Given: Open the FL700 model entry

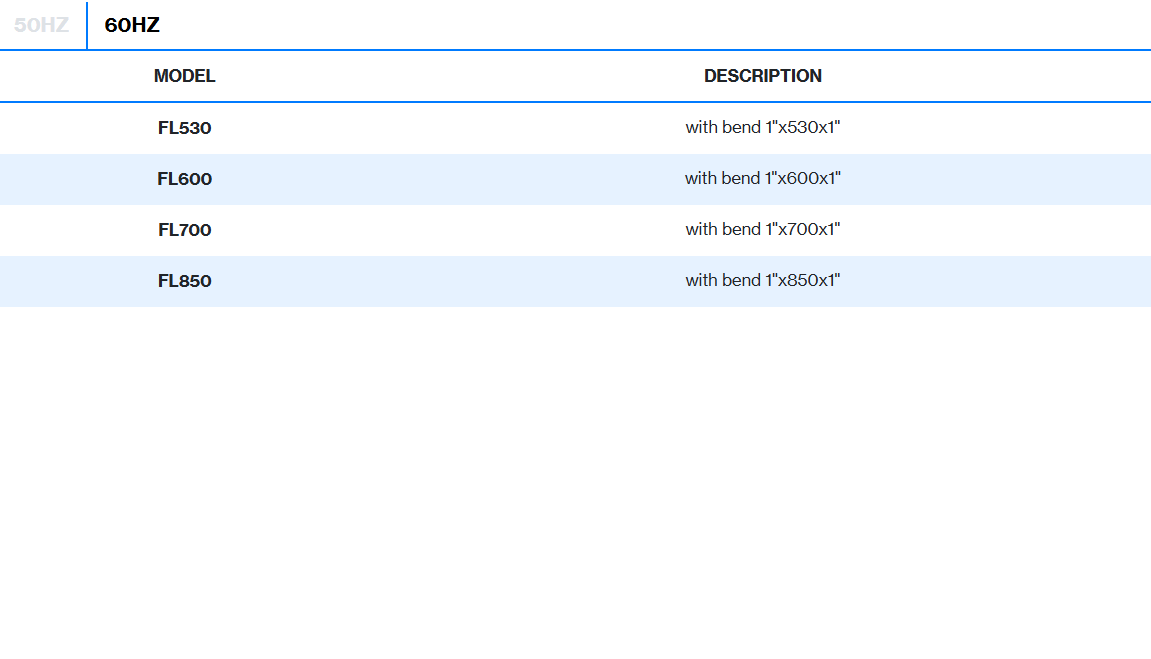Looking at the screenshot, I should point(185,230).
